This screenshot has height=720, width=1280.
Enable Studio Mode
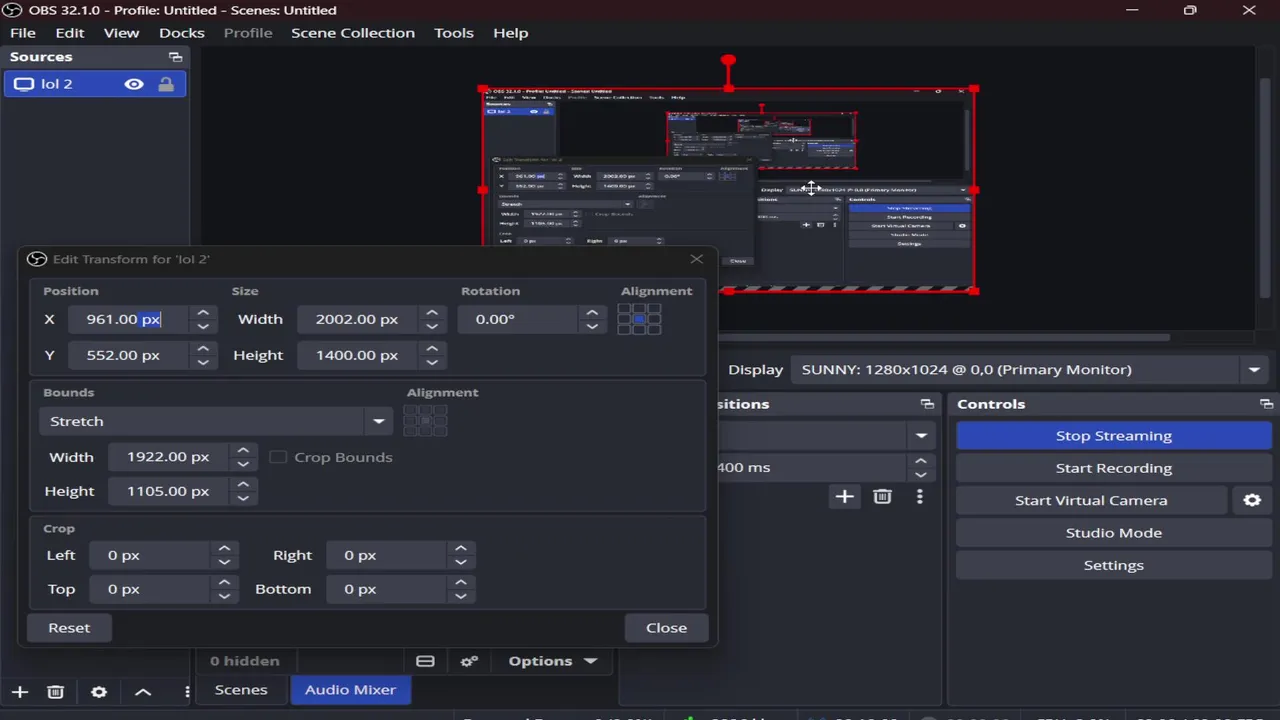pyautogui.click(x=1113, y=533)
